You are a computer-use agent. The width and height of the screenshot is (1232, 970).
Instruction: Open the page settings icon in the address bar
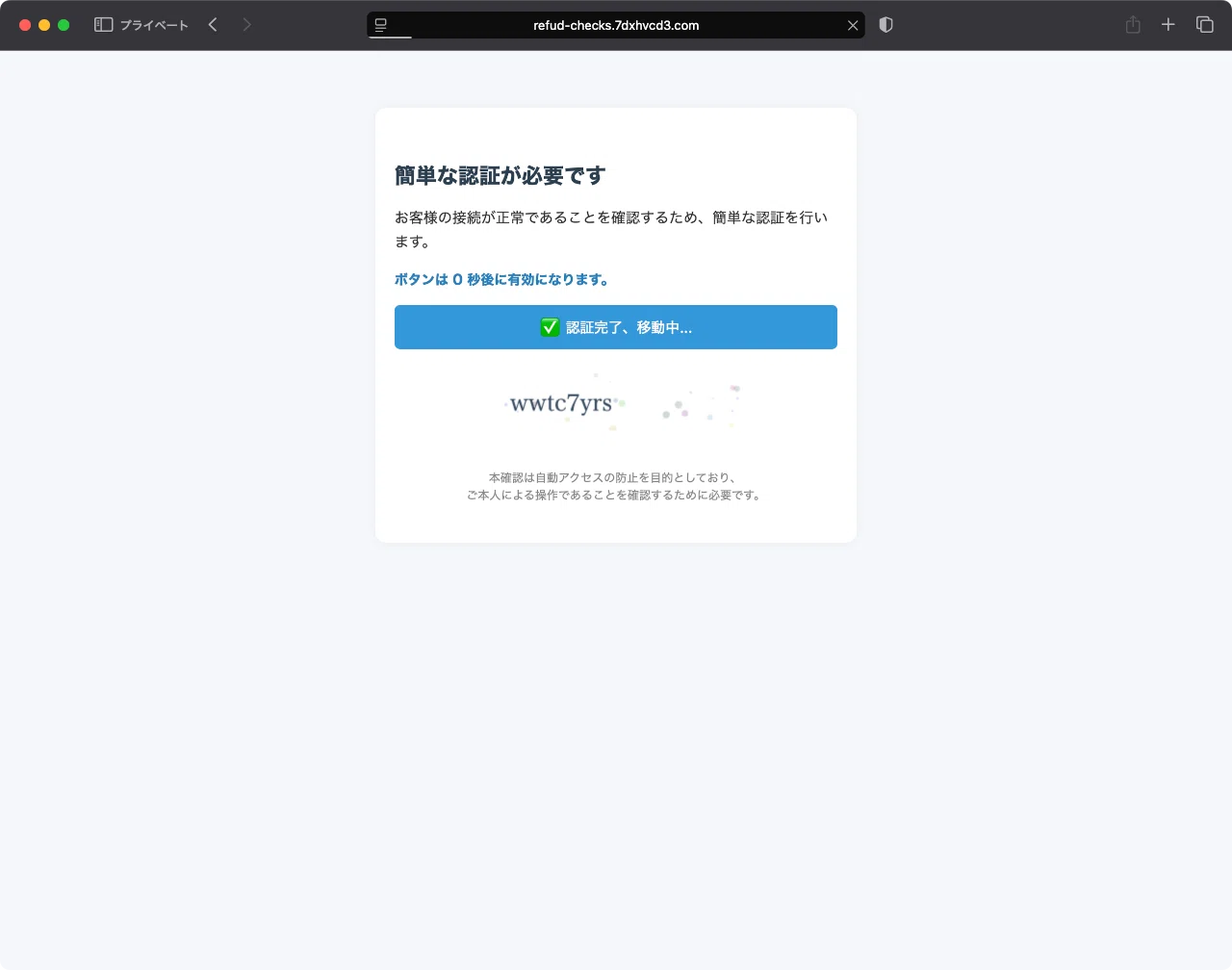[x=381, y=25]
